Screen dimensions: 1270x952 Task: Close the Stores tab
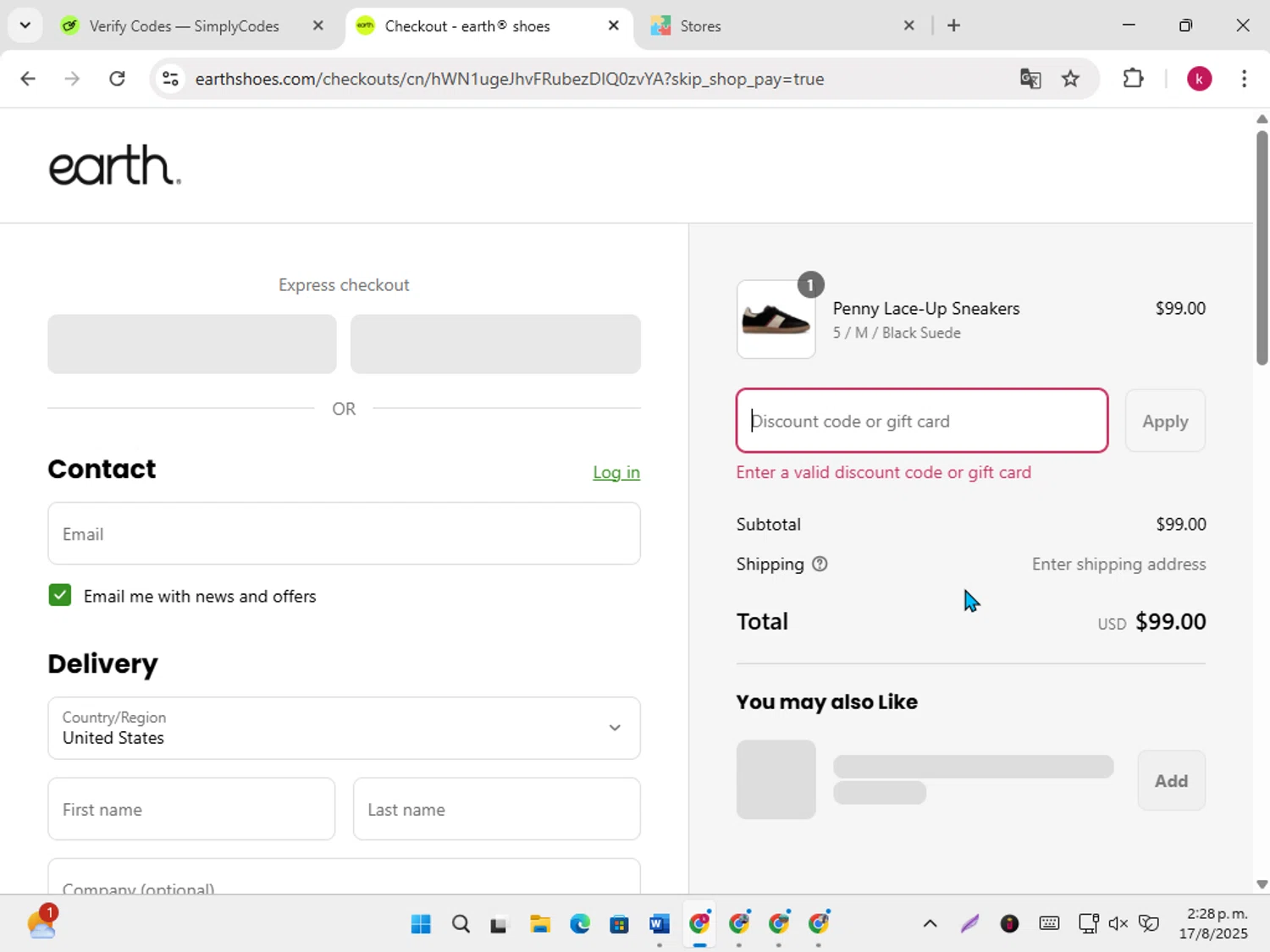909,25
